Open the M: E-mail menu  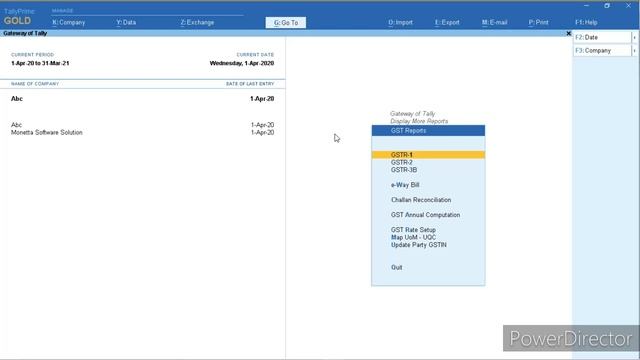[x=494, y=22]
